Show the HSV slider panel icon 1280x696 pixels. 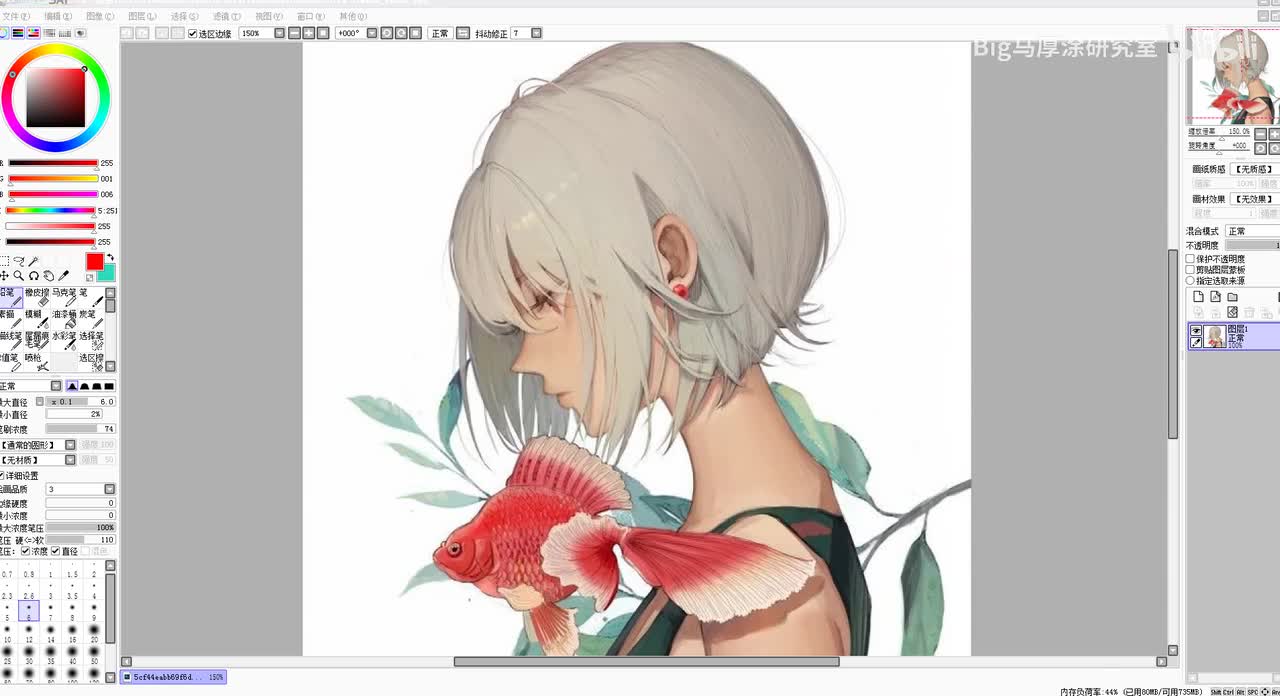(x=33, y=33)
